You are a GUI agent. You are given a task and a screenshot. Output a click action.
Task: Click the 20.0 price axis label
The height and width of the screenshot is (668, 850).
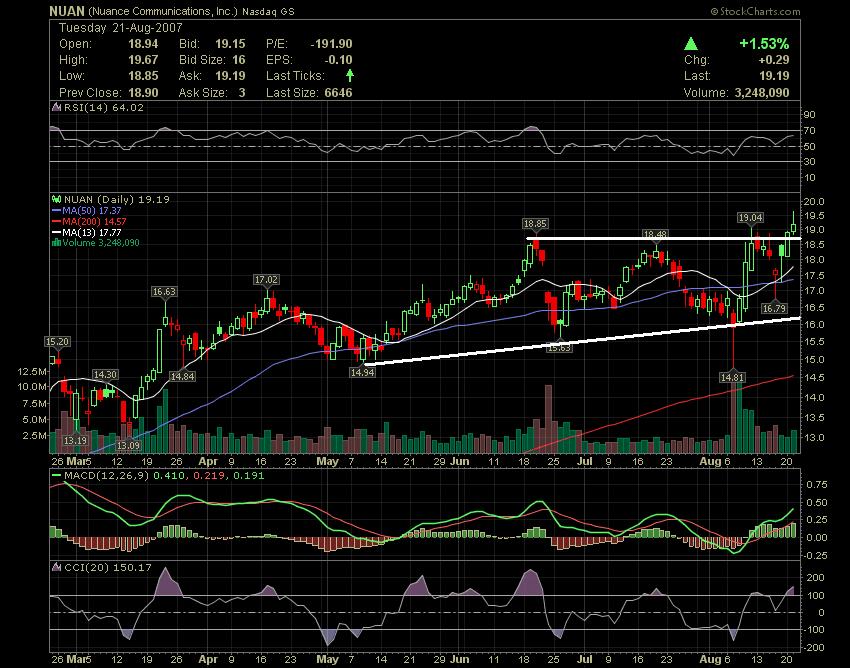tap(815, 202)
